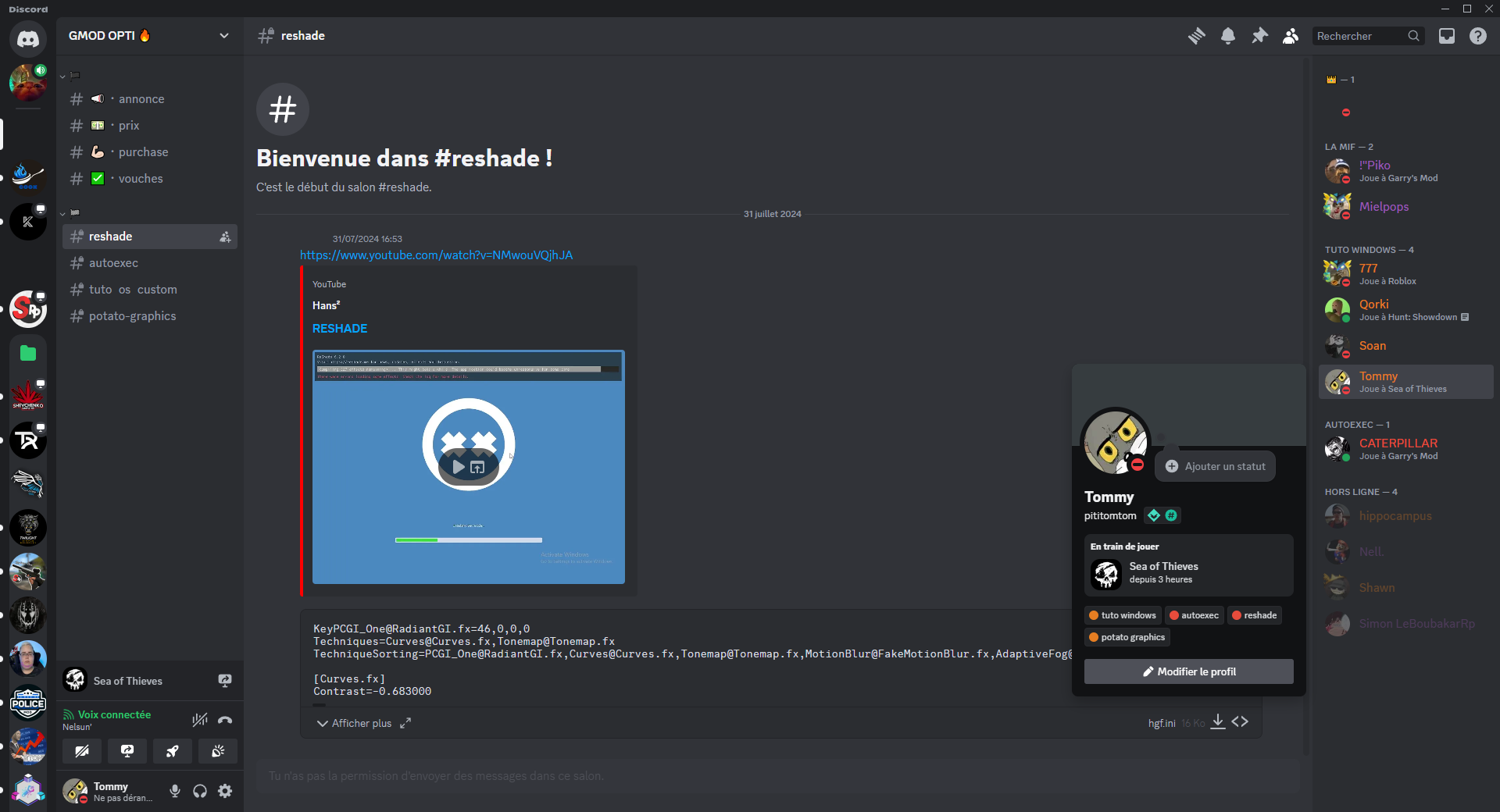Open the purchase channel

pyautogui.click(x=150, y=152)
